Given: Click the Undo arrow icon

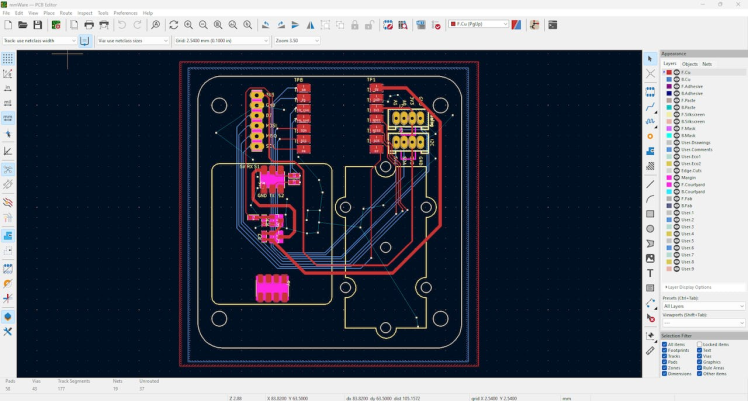Looking at the screenshot, I should 123,24.
